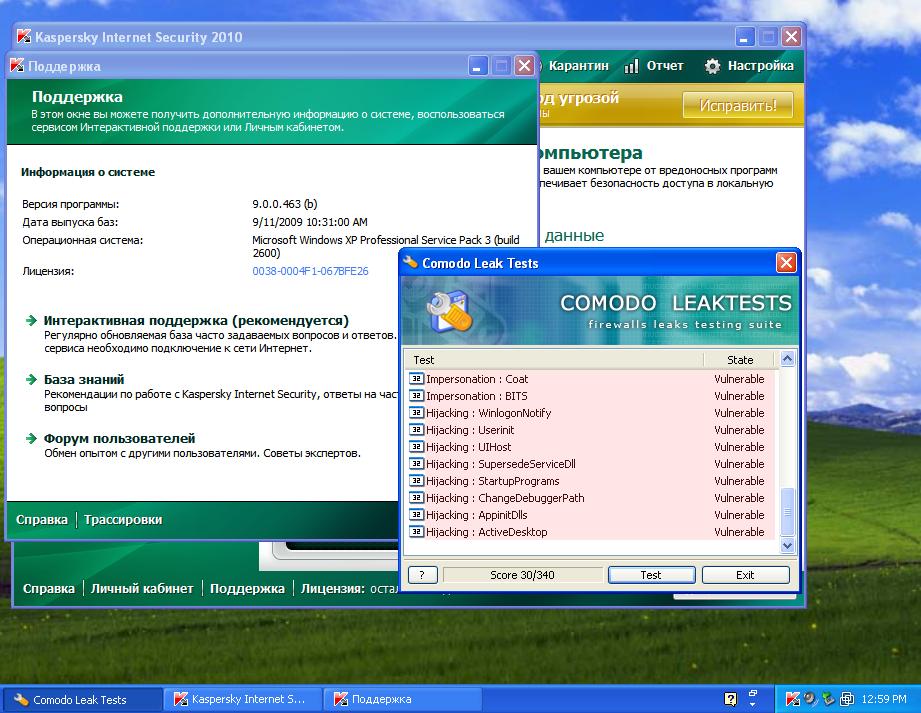Click icon of Impersonation : Coat test
921x713 pixels.
pyautogui.click(x=416, y=379)
